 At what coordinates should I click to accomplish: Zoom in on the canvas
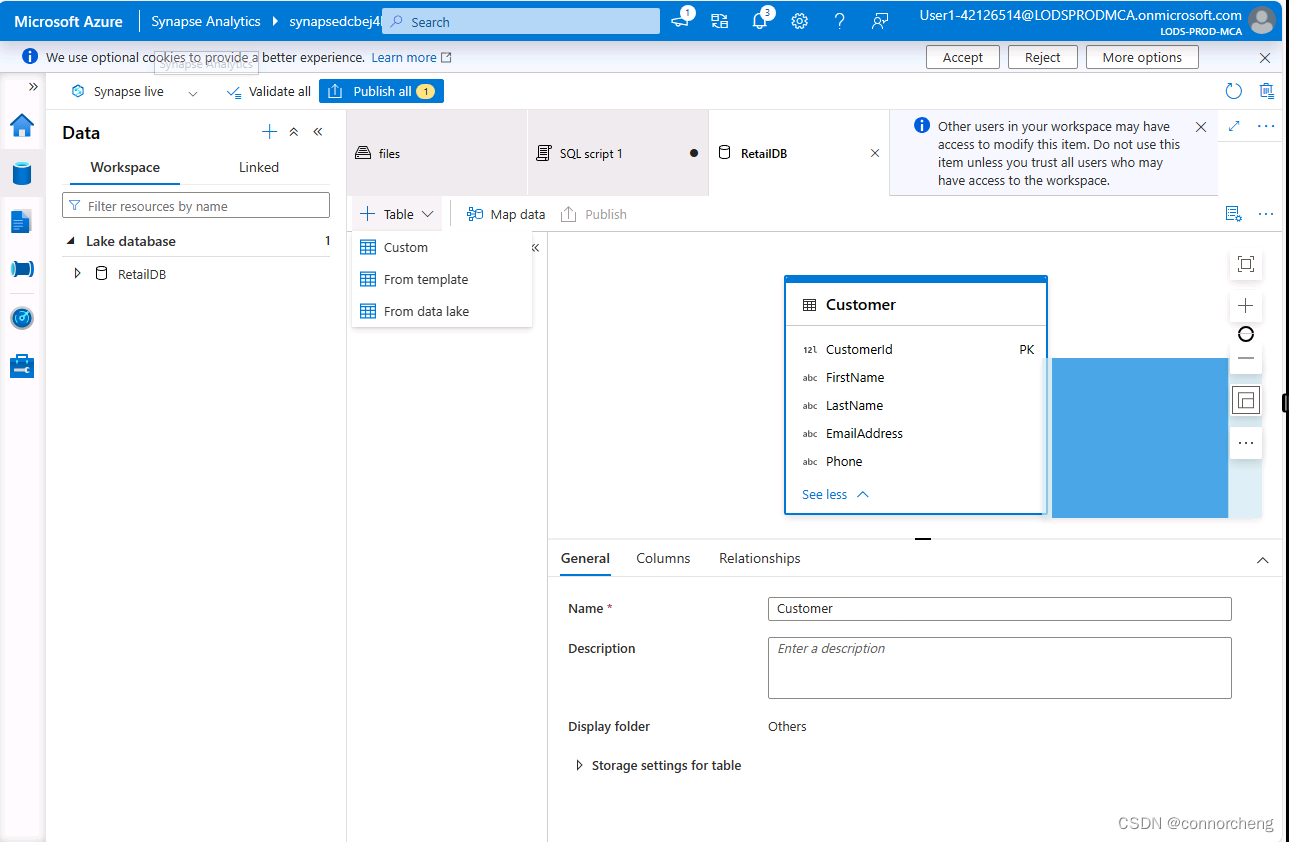coord(1246,306)
